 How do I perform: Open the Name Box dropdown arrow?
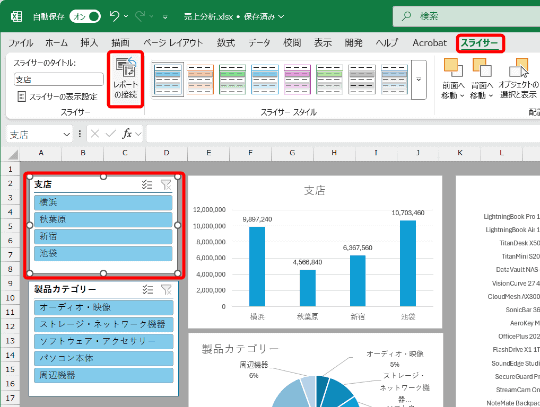click(x=67, y=134)
